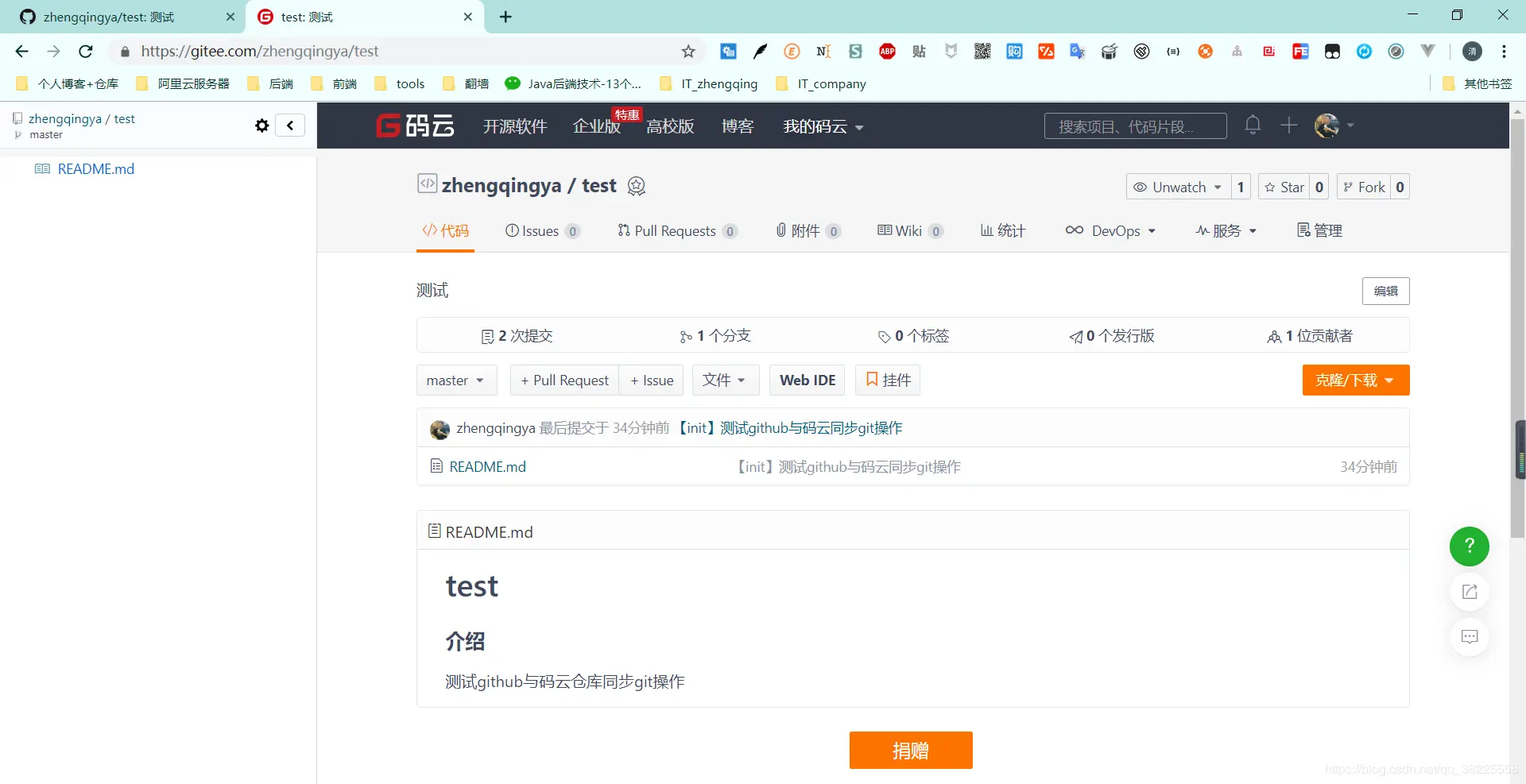This screenshot has width=1526, height=784.
Task: Open the master branch selector
Action: [456, 380]
